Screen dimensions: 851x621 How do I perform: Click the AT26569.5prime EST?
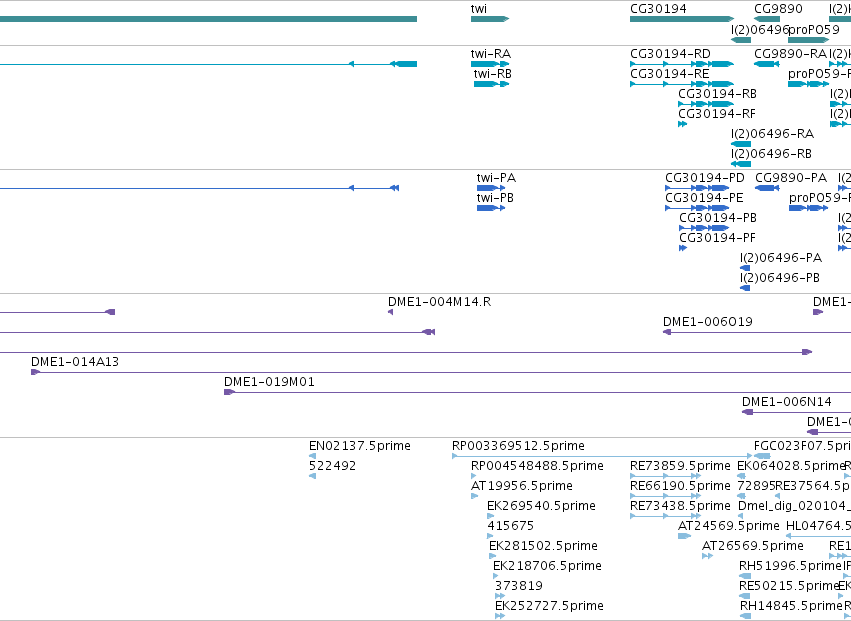coord(707,557)
